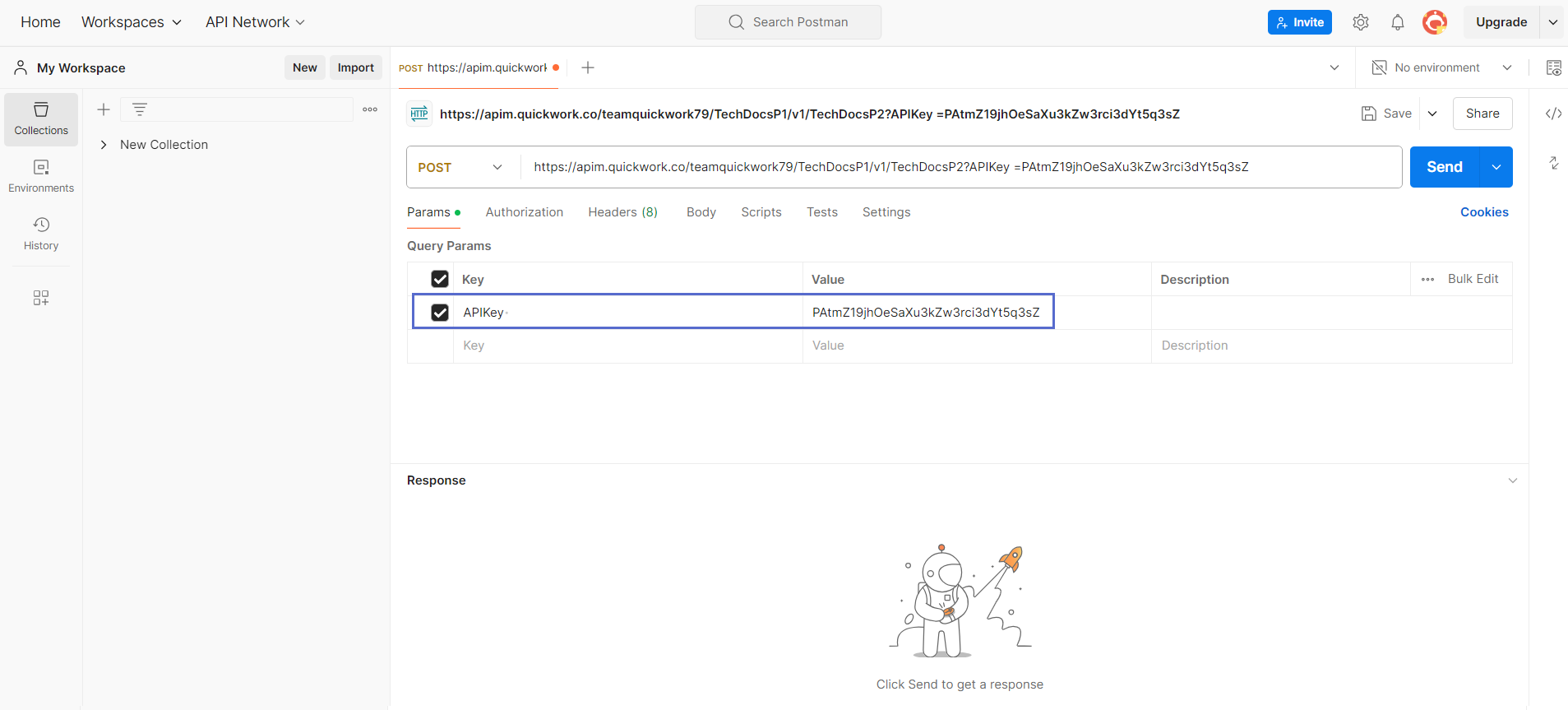This screenshot has width=1568, height=710.
Task: Click the HTTP request type icon
Action: [419, 114]
